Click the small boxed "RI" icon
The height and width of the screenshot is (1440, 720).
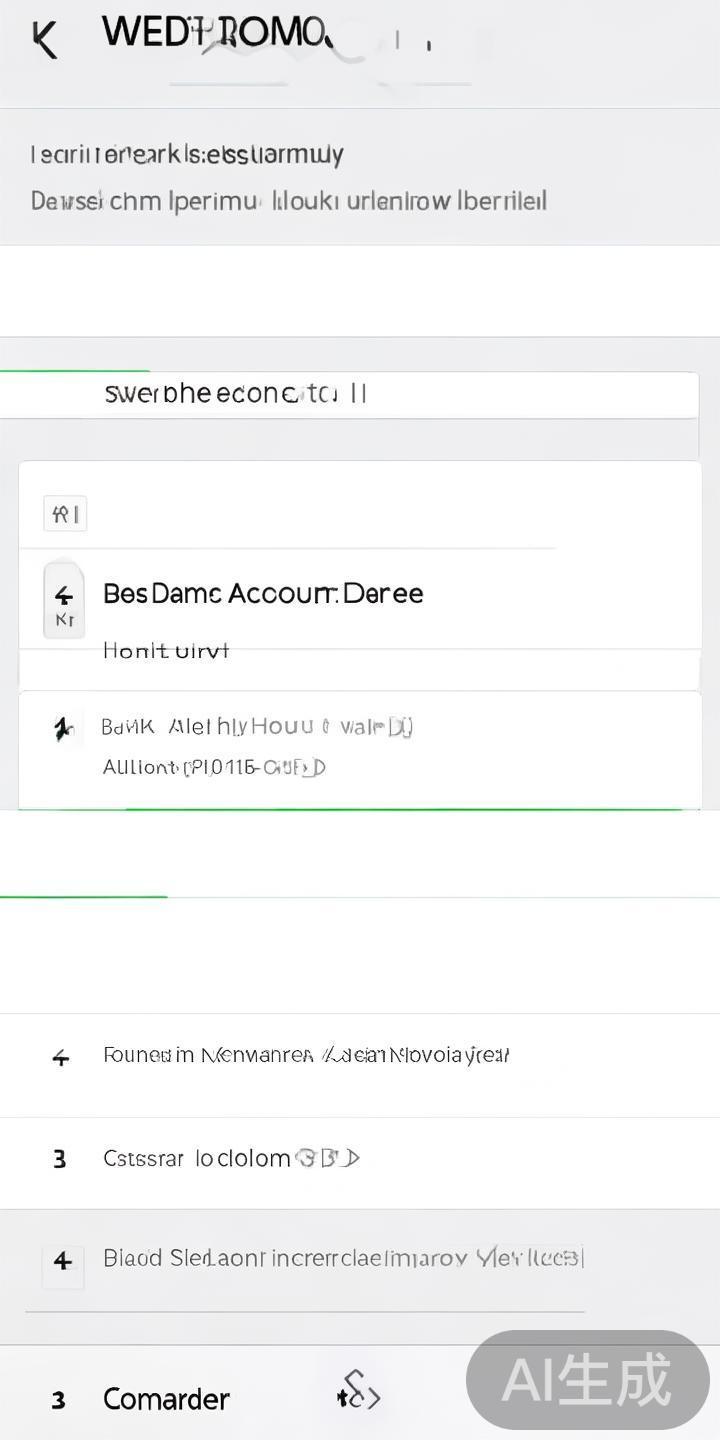click(65, 514)
